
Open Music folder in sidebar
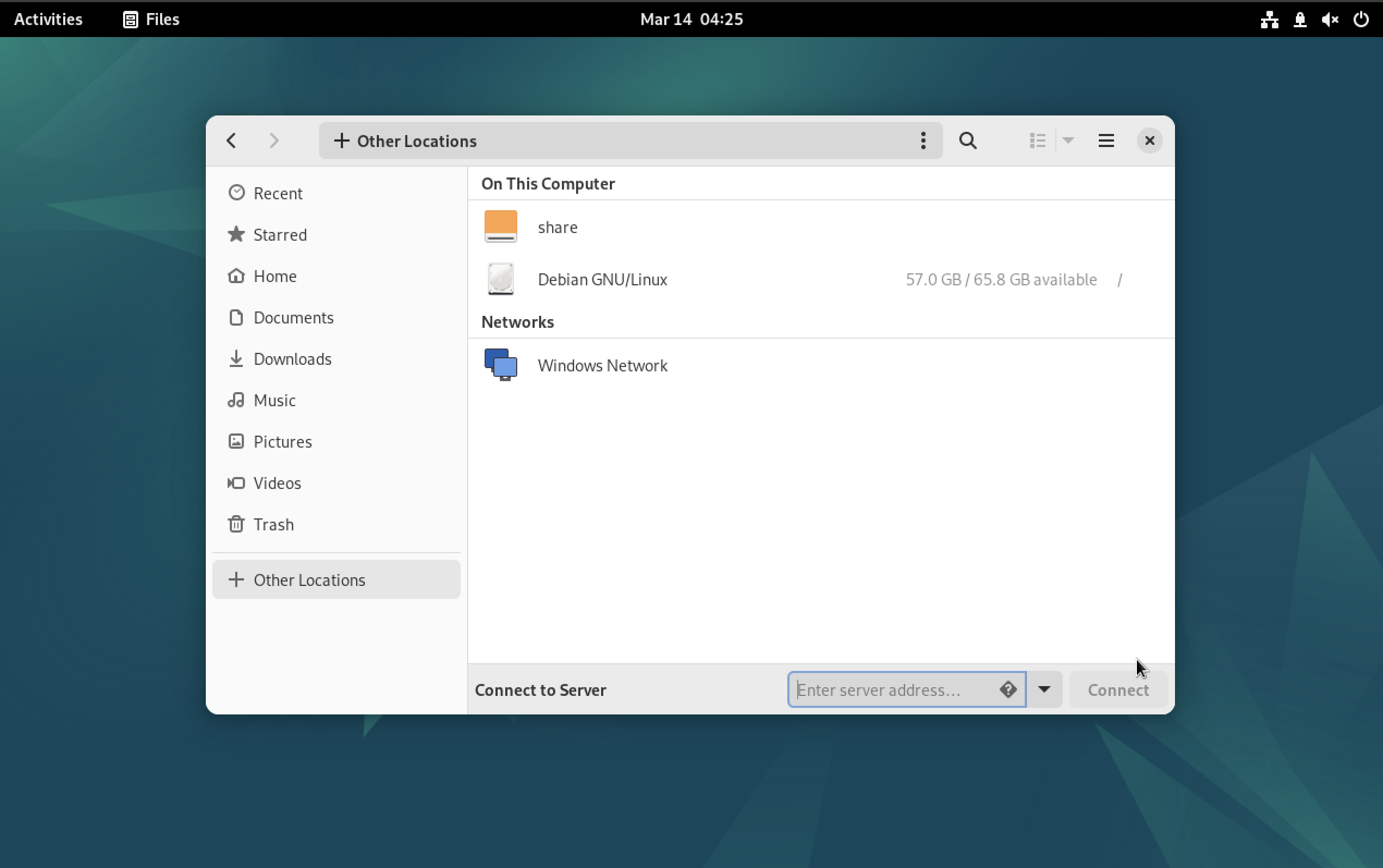click(336, 400)
